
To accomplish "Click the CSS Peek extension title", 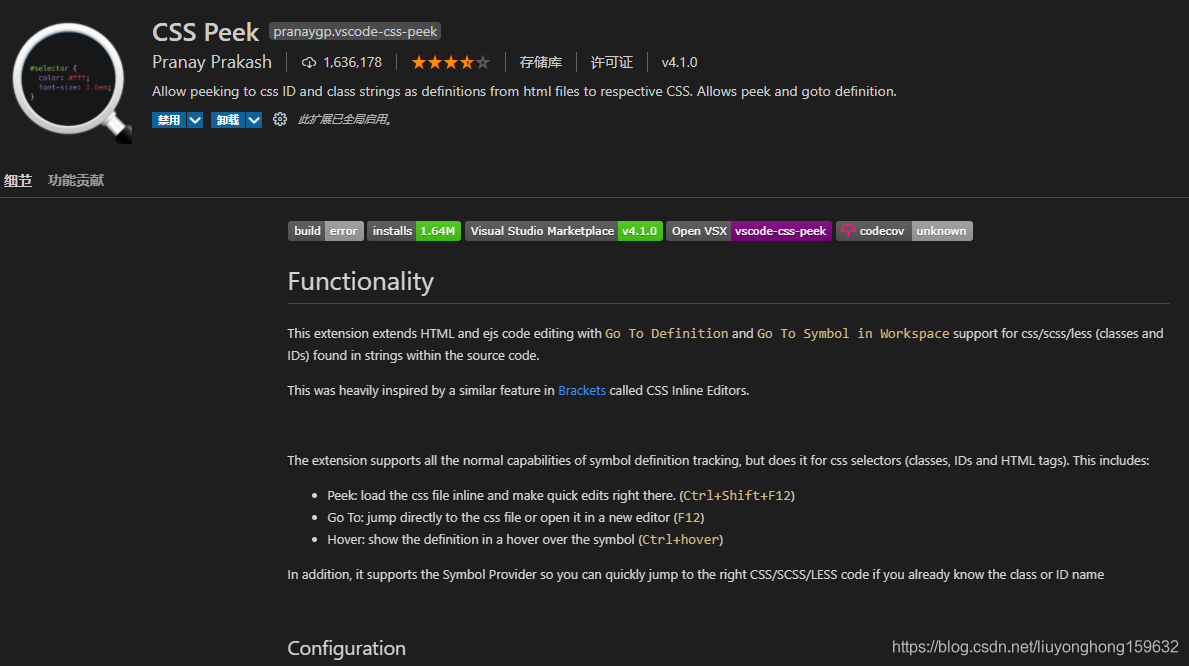I will tap(205, 32).
